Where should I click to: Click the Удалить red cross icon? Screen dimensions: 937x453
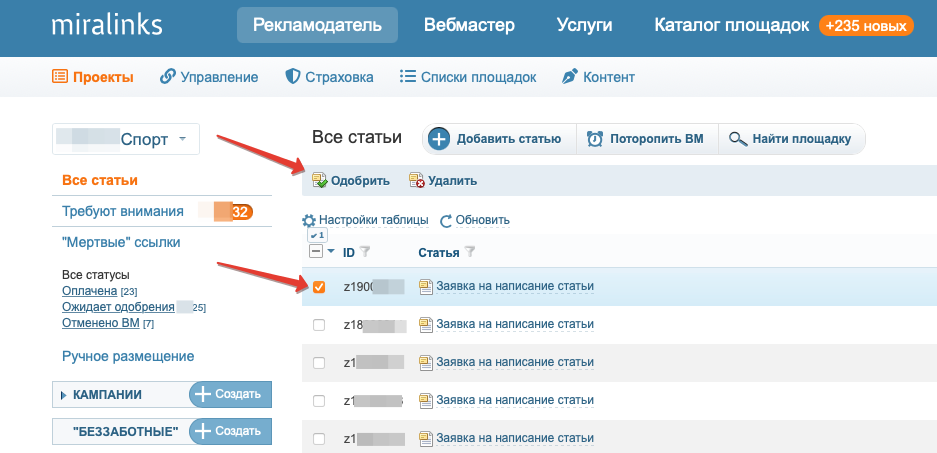click(x=417, y=180)
